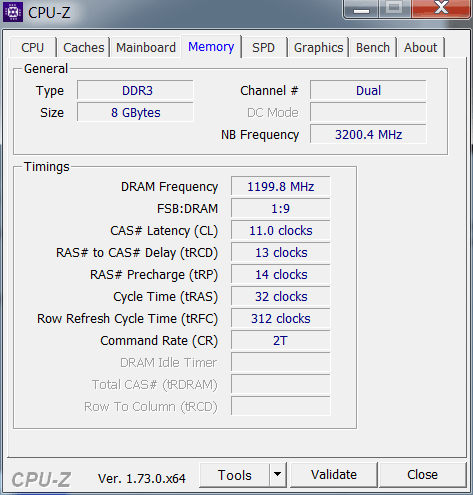The height and width of the screenshot is (495, 473).
Task: Click the Command Rate (CR) label
Action: (159, 341)
